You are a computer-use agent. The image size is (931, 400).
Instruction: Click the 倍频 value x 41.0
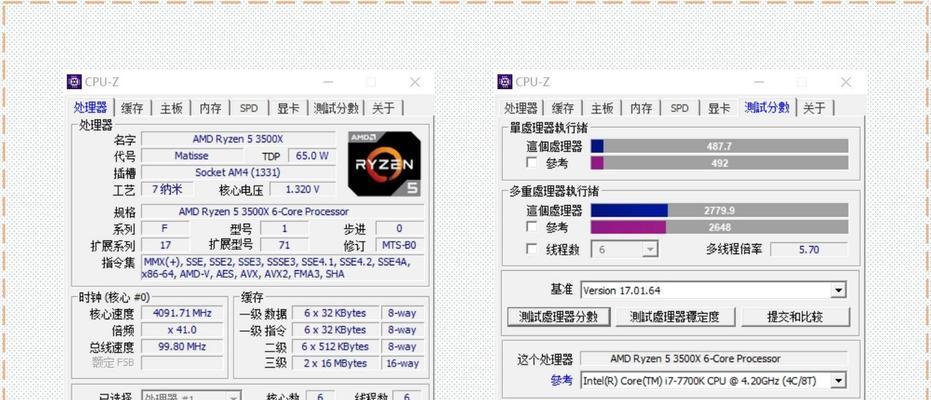point(182,329)
